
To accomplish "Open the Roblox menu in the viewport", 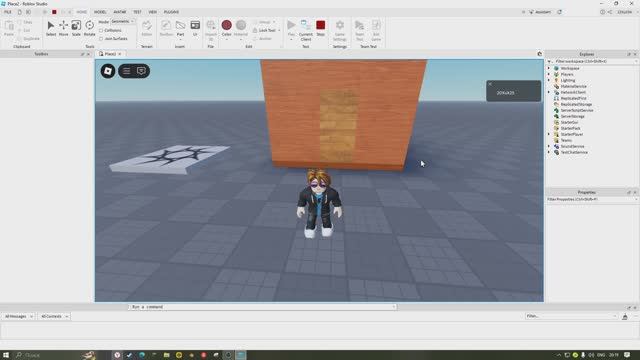I will [x=108, y=71].
